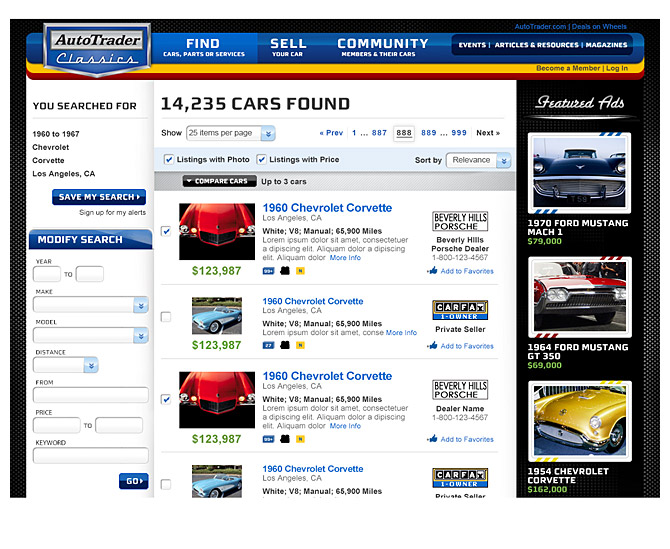This screenshot has width=670, height=549.
Task: Open the Sell Your Car tab
Action: pos(288,48)
